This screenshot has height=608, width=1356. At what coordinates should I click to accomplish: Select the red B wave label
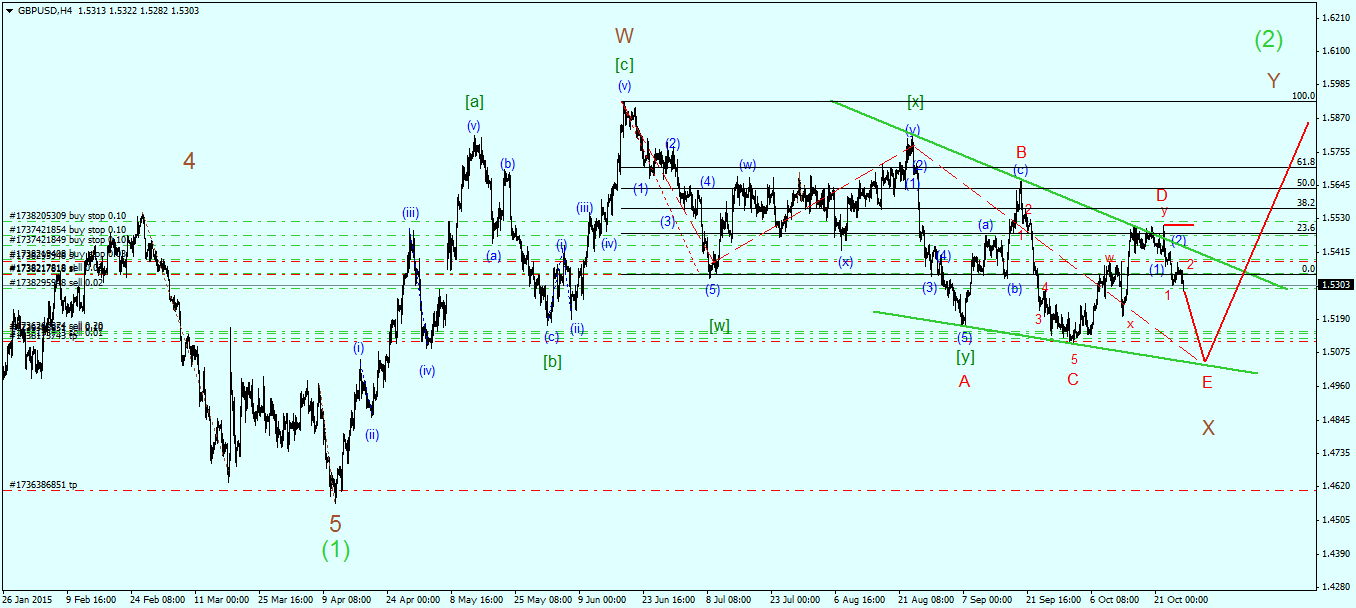point(1021,152)
